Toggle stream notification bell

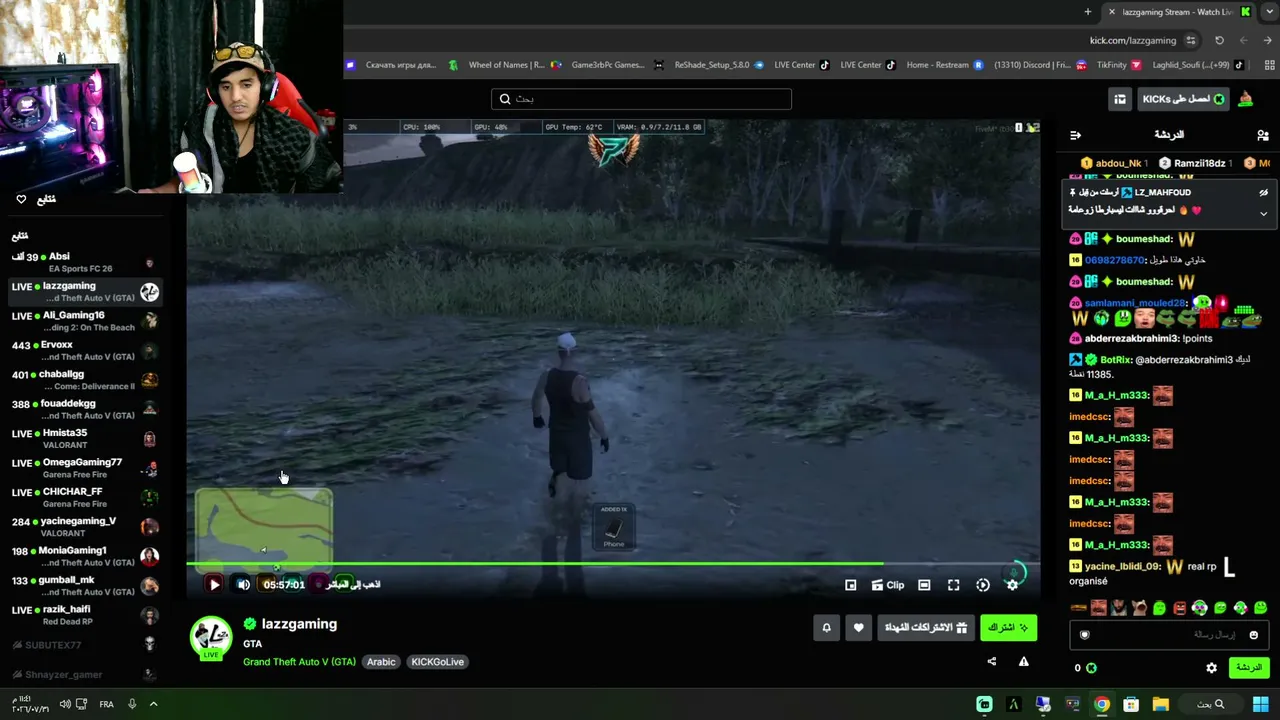(826, 628)
